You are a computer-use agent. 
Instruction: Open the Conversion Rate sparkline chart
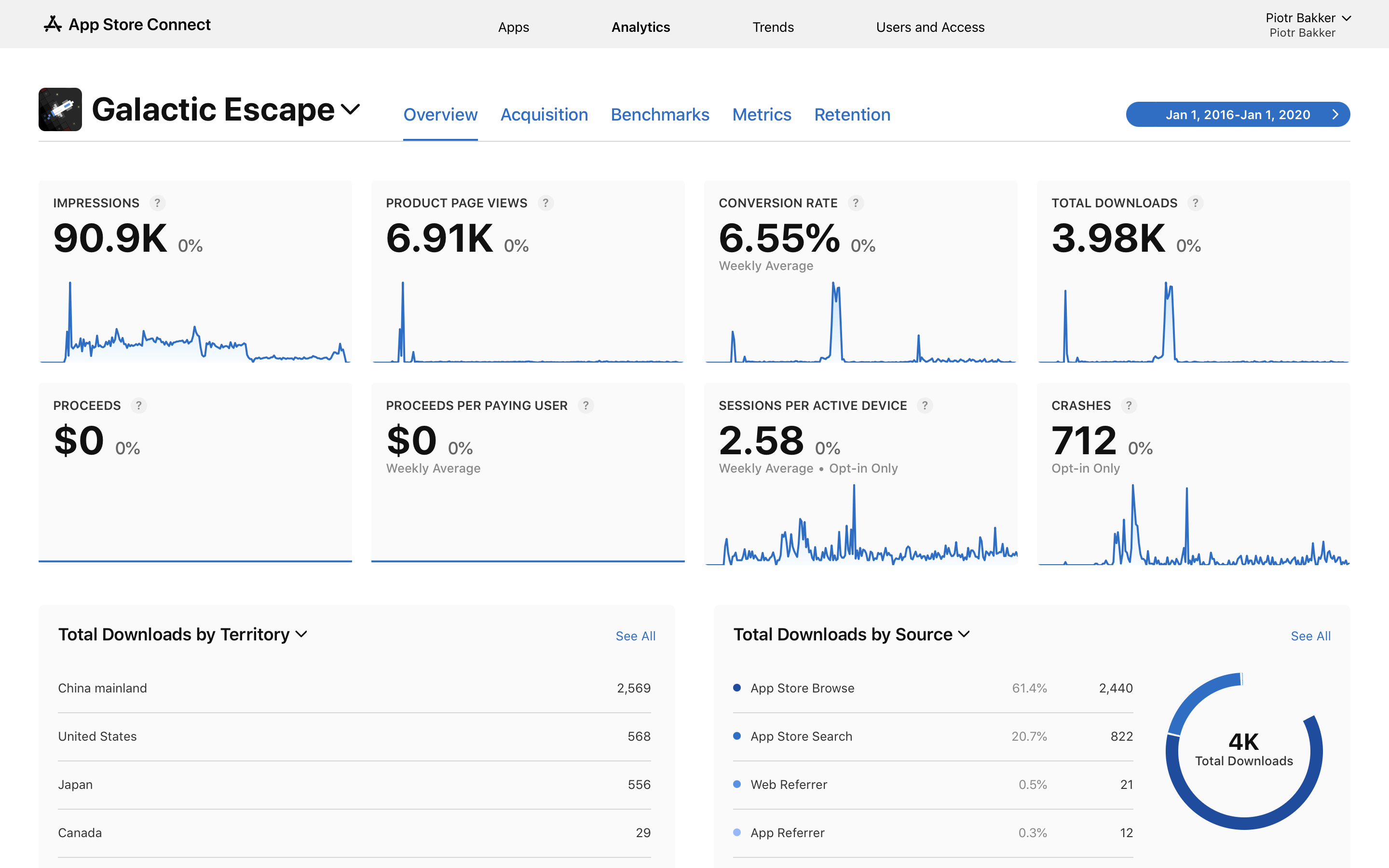(861, 322)
